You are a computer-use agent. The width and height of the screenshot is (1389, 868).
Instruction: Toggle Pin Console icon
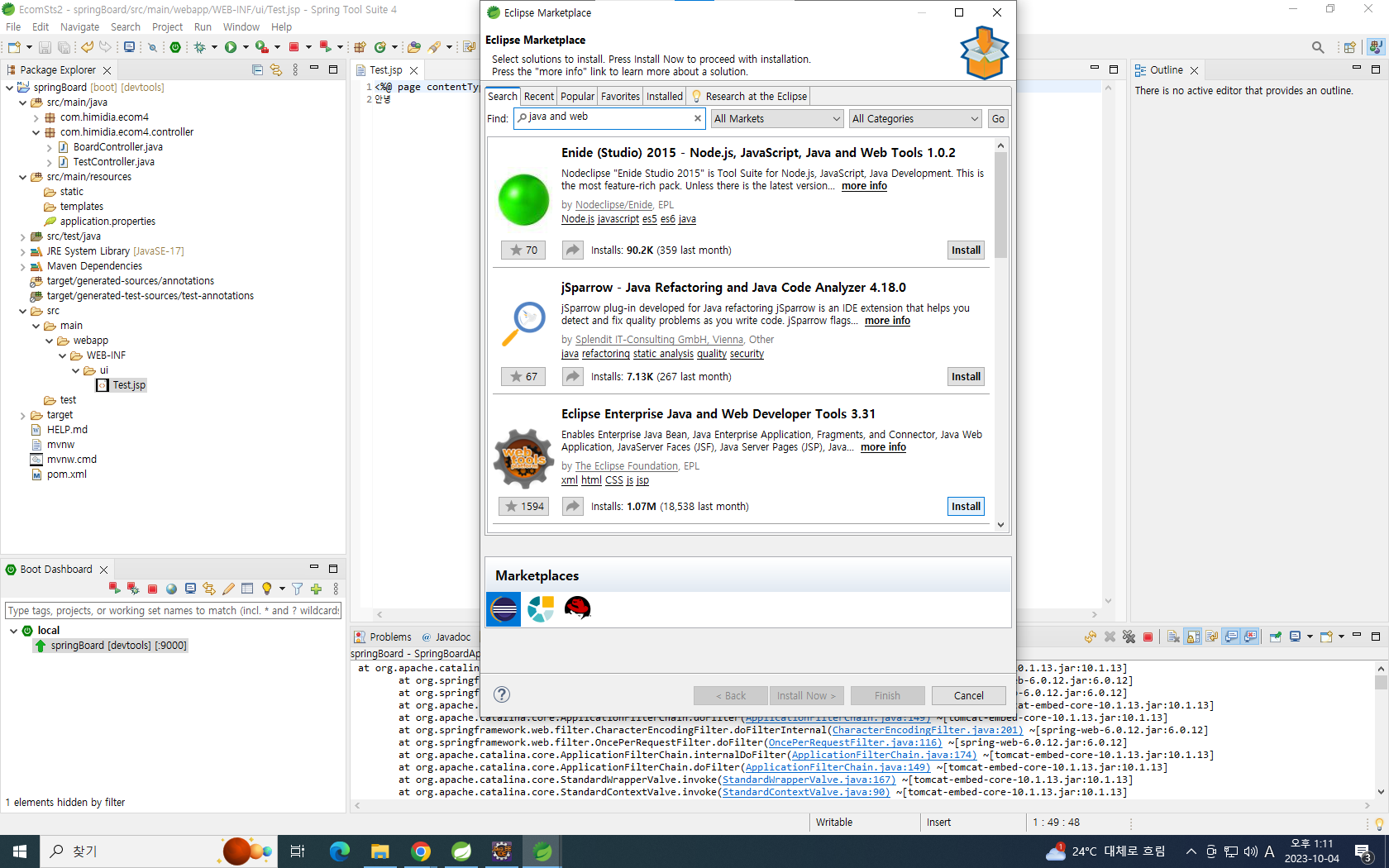click(1276, 637)
